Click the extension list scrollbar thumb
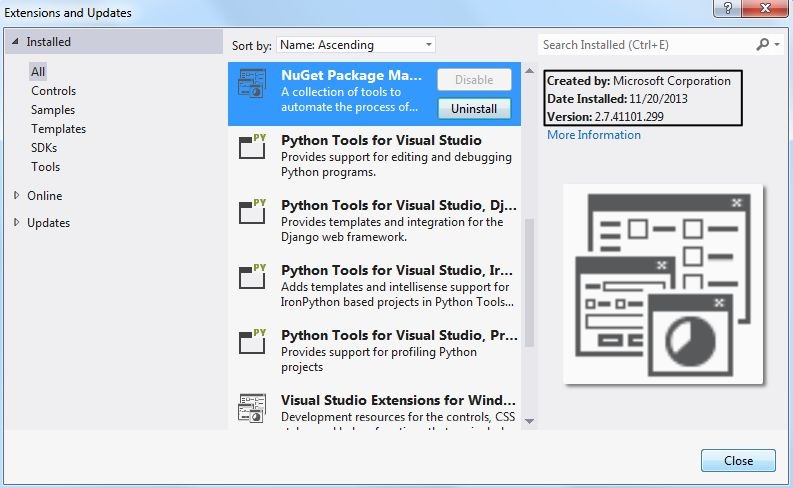Viewport: 793px width, 488px height. 530,283
